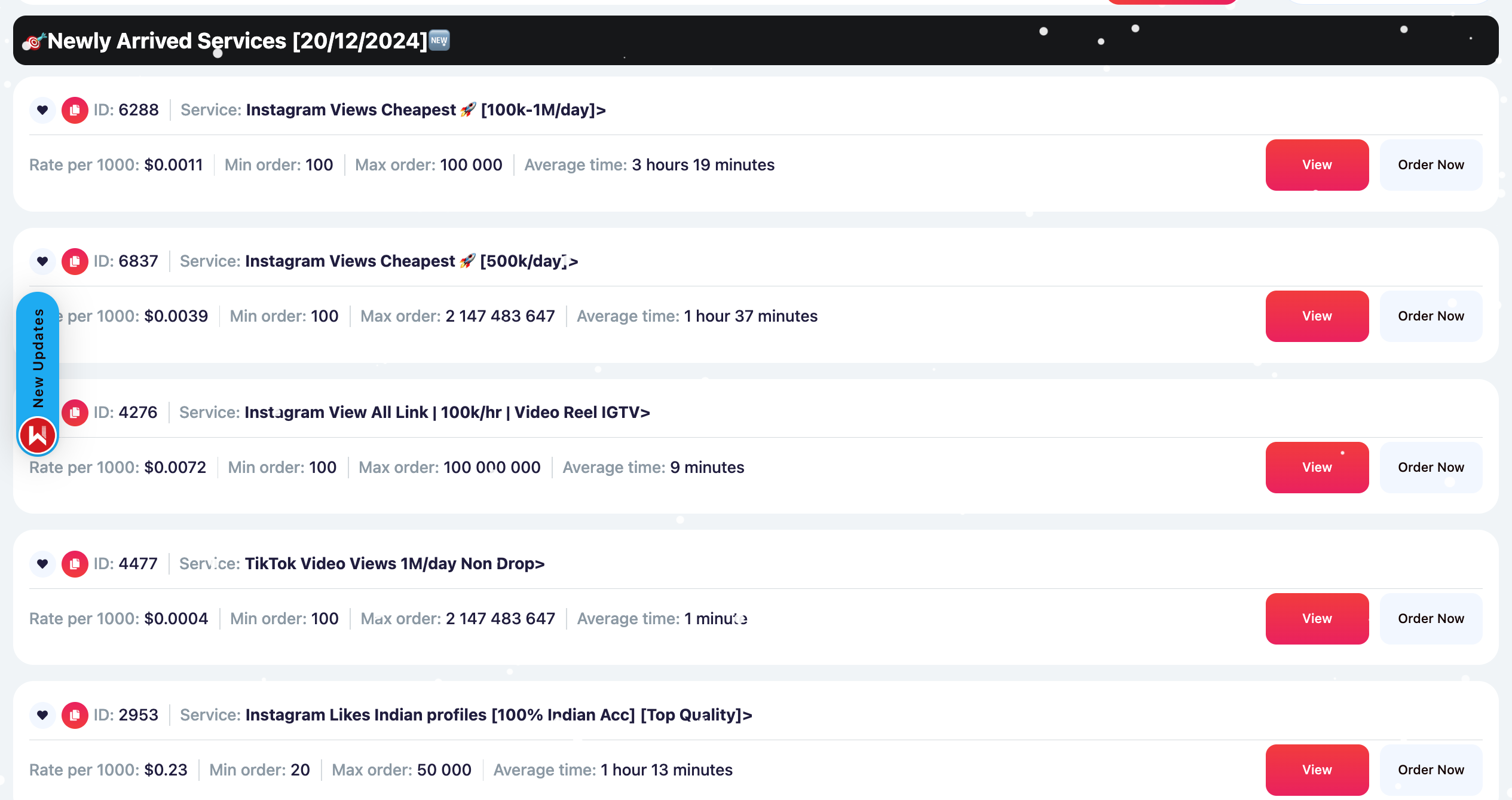Click rate value $0.0072
This screenshot has width=1512, height=800.
175,468
